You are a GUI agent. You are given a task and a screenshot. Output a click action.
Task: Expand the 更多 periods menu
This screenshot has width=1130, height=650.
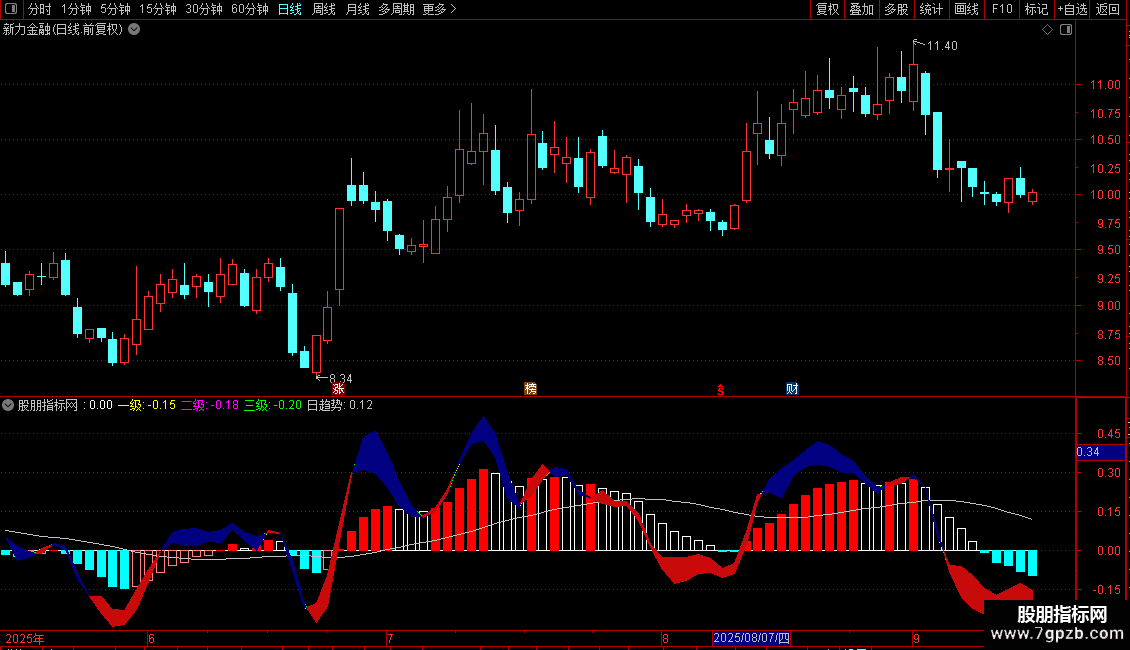(x=440, y=9)
